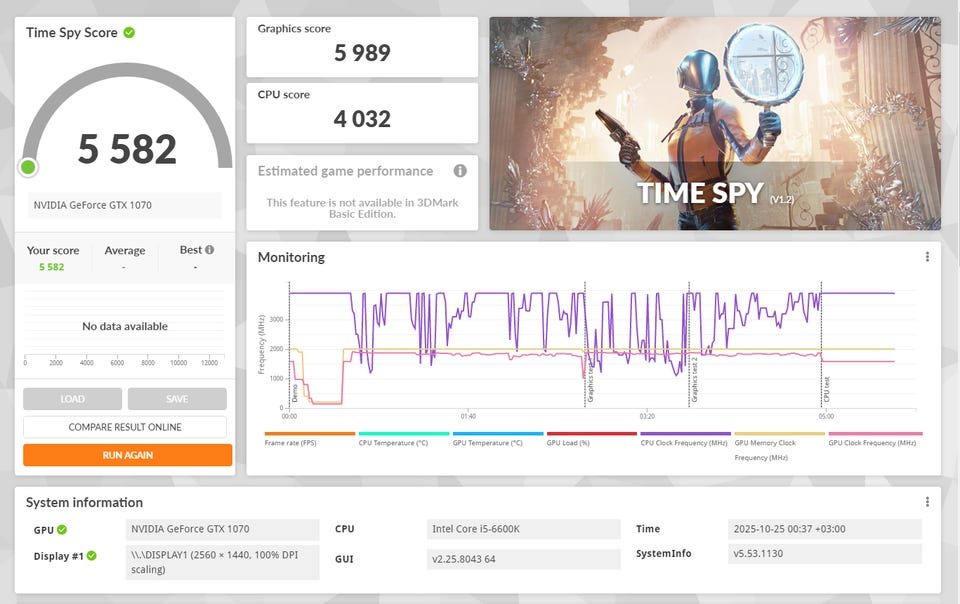Screen dimensions: 960x604
Task: Open the Monitoring panel three-dot menu
Action: 927,256
